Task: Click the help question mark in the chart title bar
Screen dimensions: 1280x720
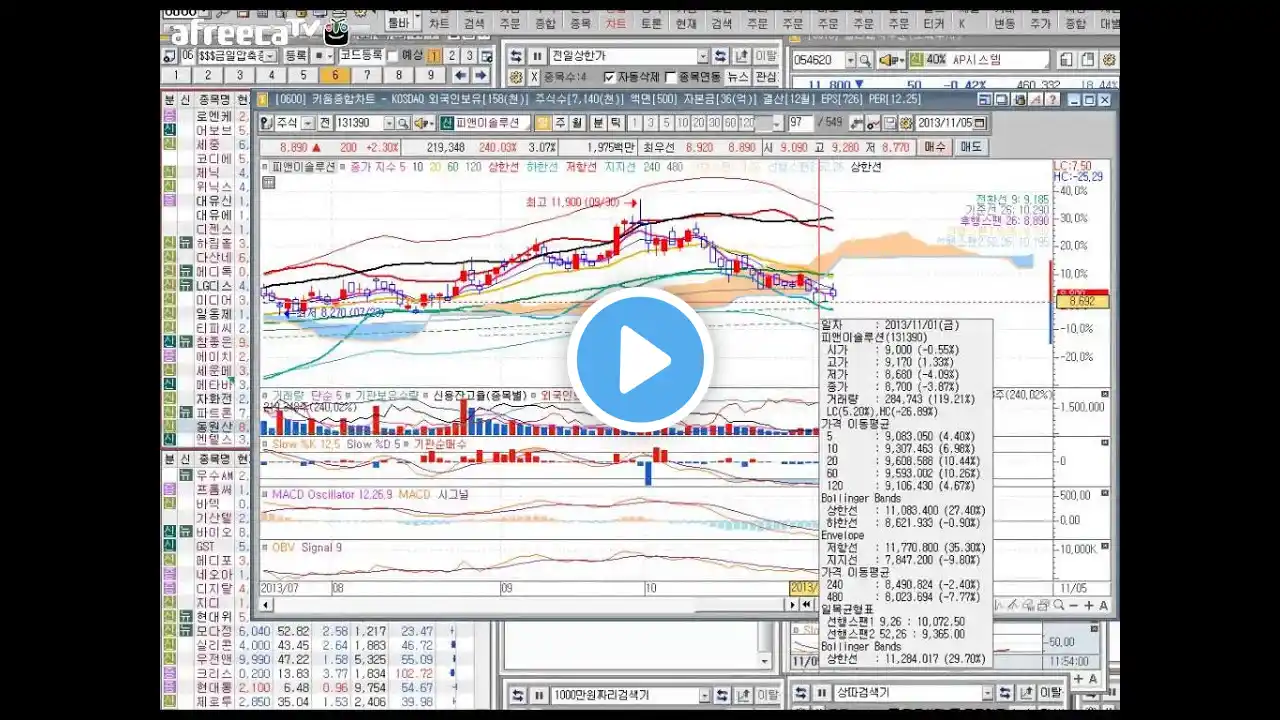Action: [x=1052, y=100]
